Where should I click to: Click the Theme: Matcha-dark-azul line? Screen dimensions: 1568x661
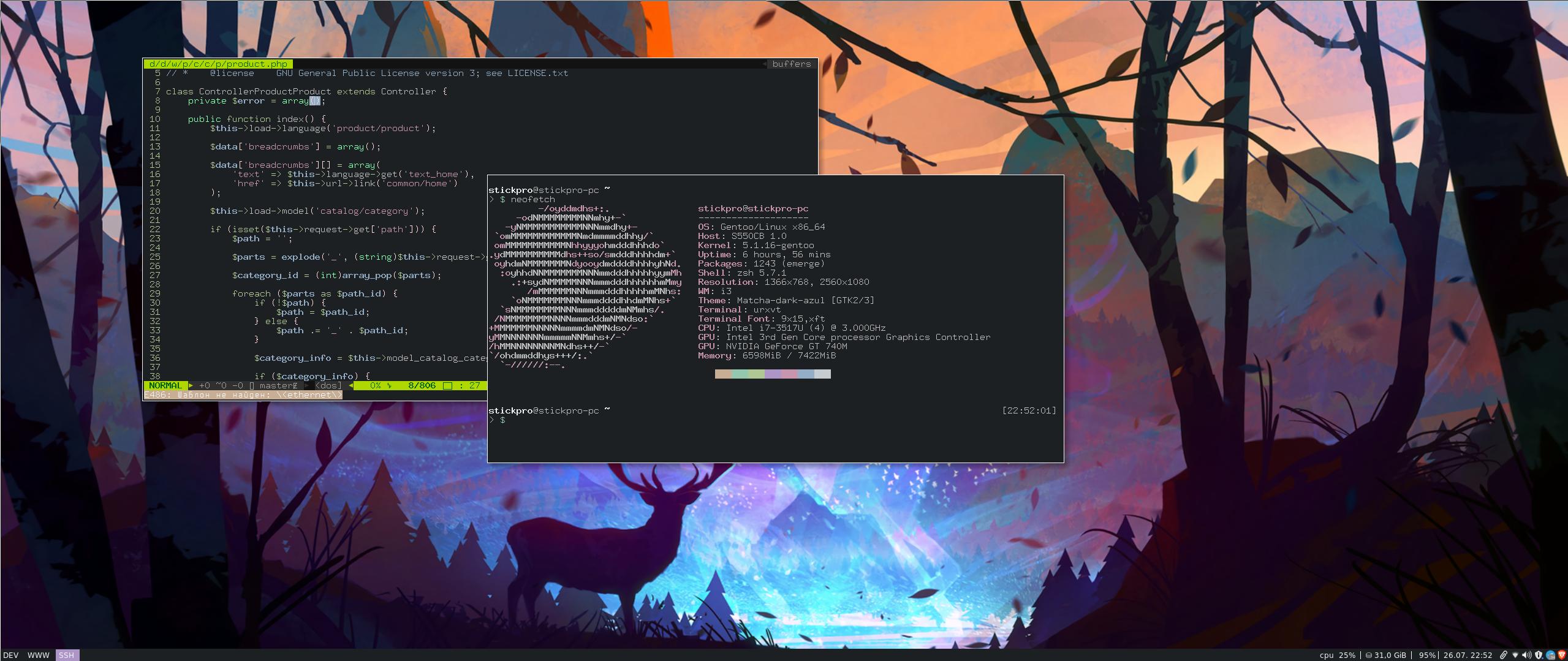[x=786, y=300]
